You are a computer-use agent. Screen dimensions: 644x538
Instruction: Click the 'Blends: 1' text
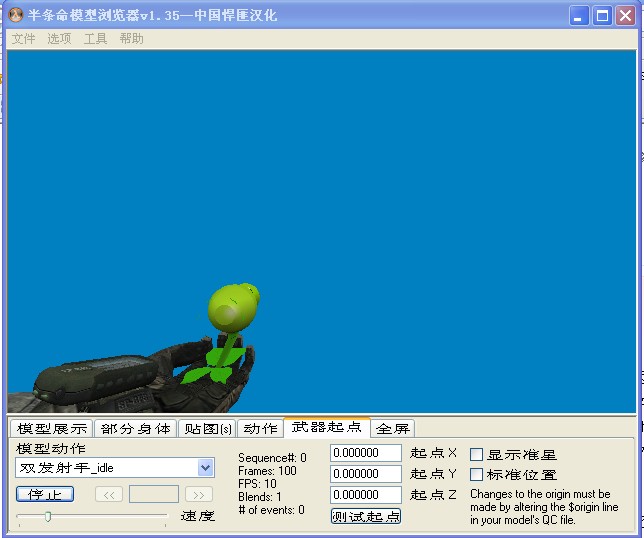pos(260,497)
